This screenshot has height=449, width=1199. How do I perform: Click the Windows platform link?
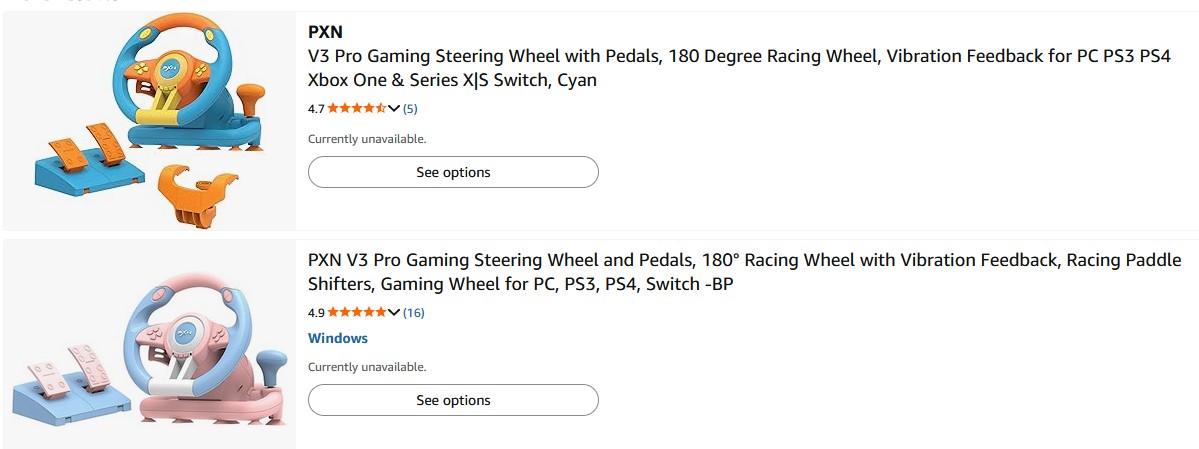pos(338,338)
